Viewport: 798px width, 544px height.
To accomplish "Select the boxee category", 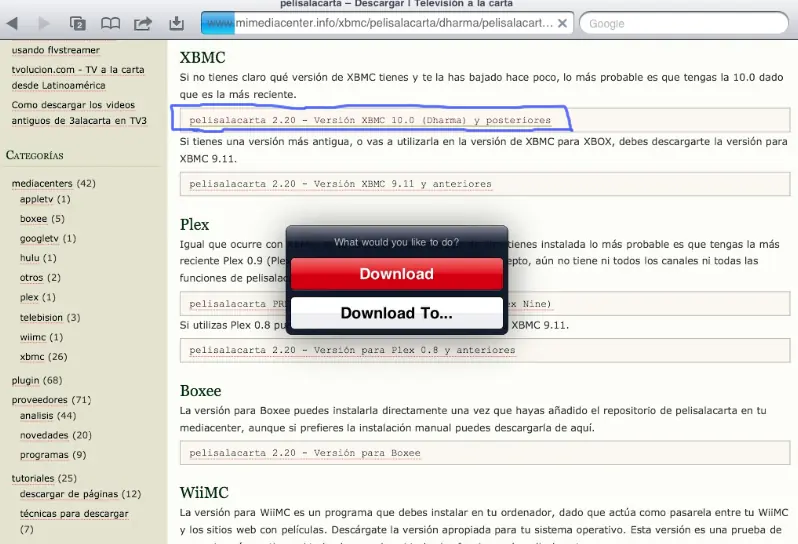I will click(x=34, y=219).
